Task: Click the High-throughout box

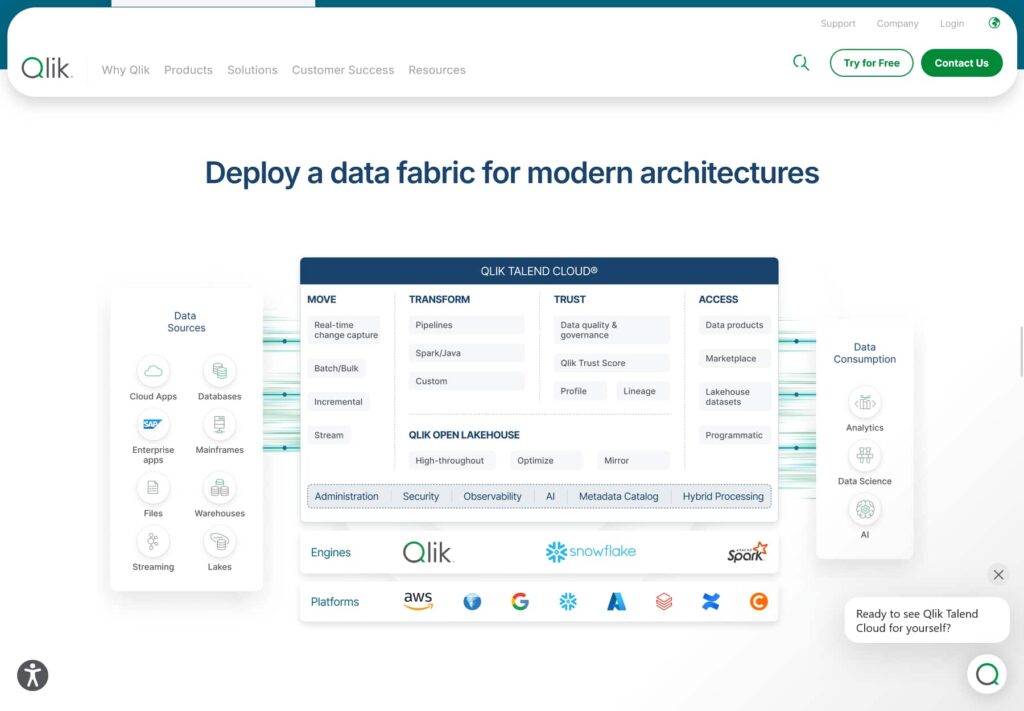Action: [x=451, y=460]
